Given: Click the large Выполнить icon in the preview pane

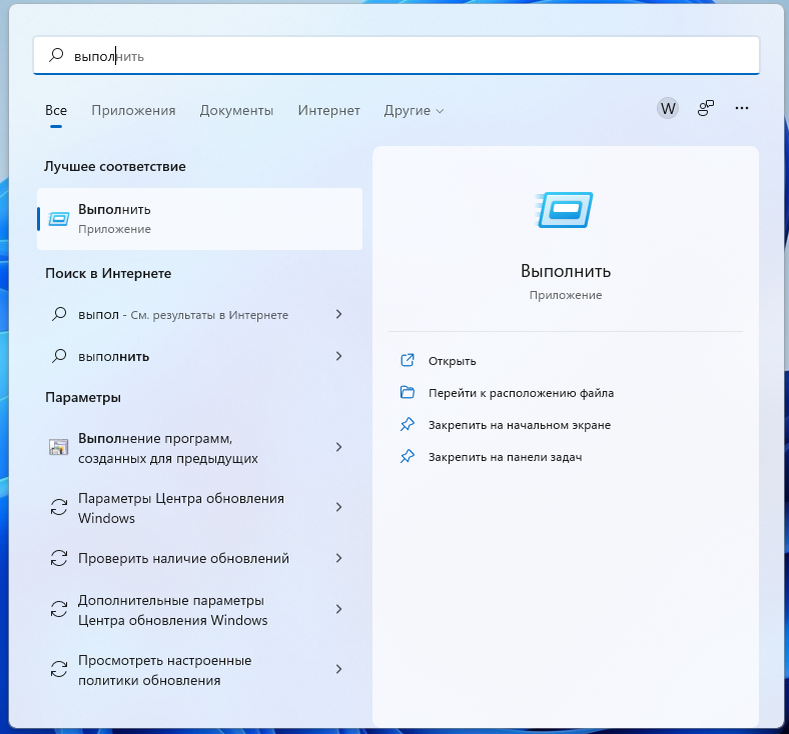Looking at the screenshot, I should [x=565, y=210].
